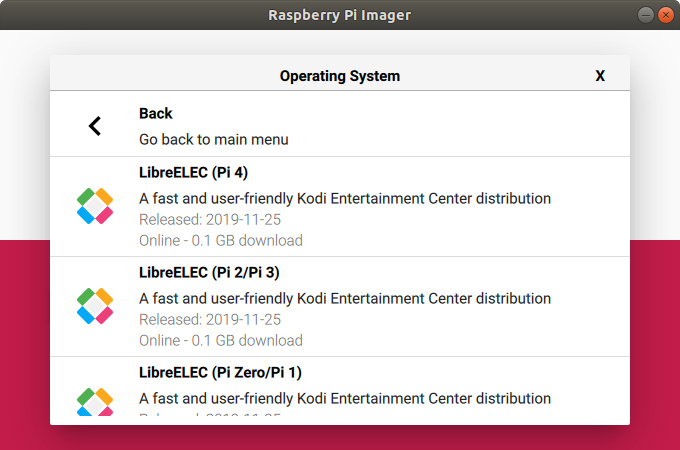
Task: Close the Raspberry Pi Imager window
Action: (x=666, y=15)
